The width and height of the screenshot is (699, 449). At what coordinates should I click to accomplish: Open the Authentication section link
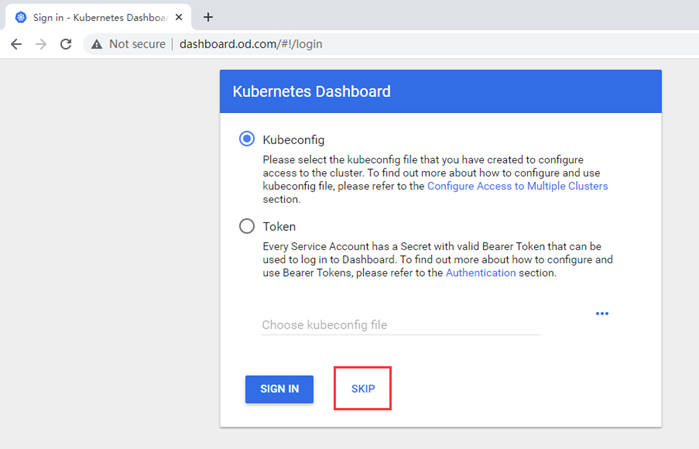coord(481,273)
